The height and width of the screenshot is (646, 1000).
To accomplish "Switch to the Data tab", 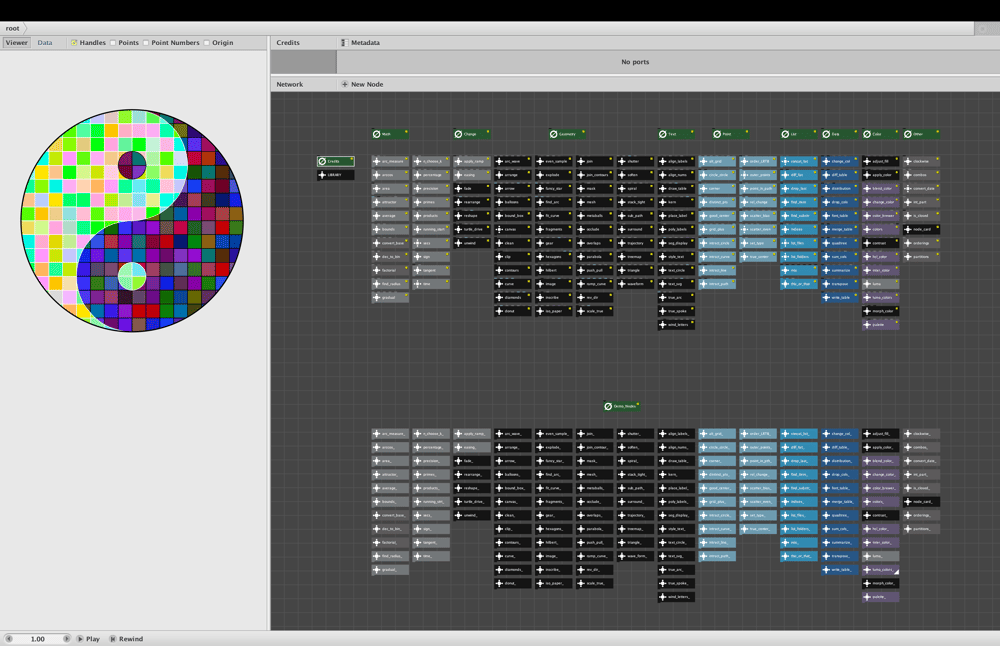I will pyautogui.click(x=45, y=43).
